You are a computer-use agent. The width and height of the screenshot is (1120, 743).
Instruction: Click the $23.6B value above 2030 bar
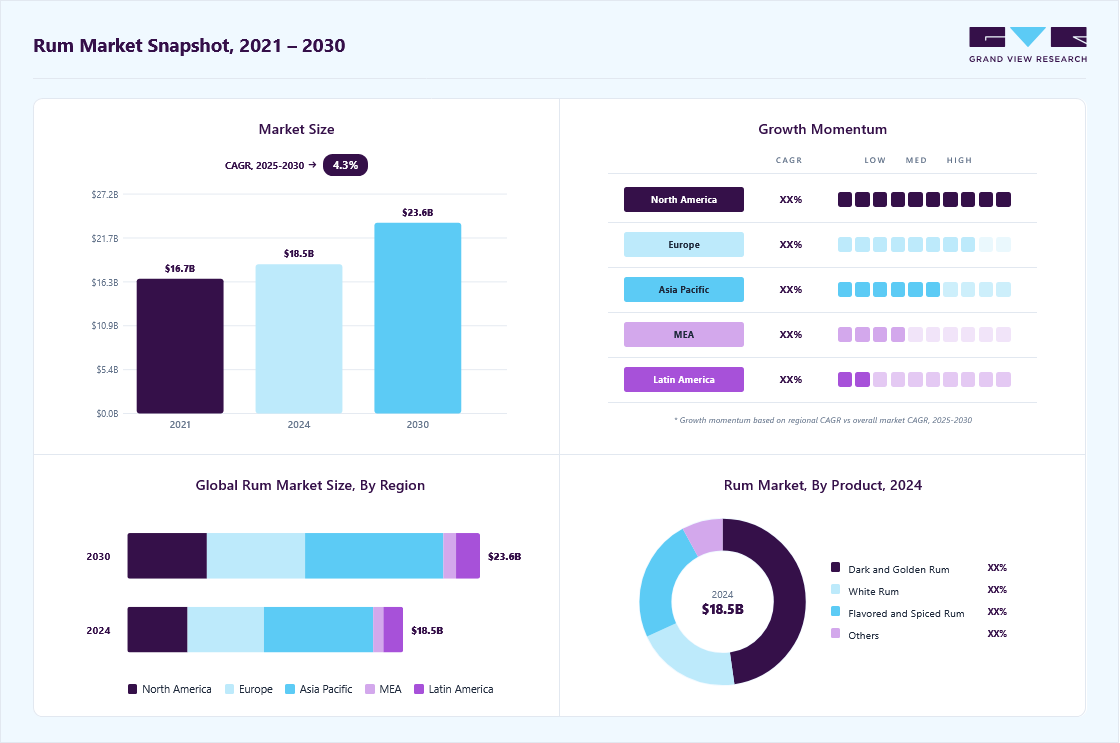coord(418,213)
